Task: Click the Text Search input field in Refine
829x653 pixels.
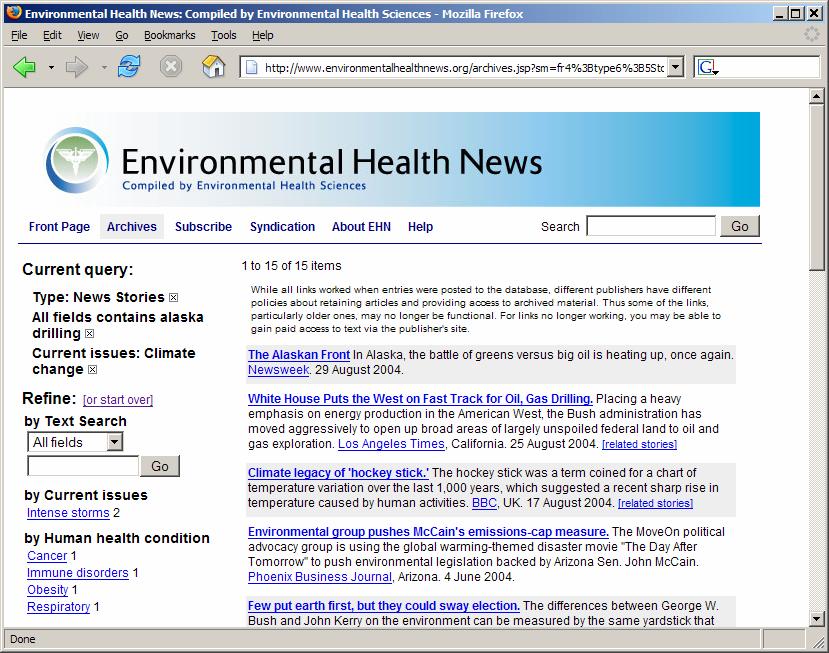Action: coord(83,466)
